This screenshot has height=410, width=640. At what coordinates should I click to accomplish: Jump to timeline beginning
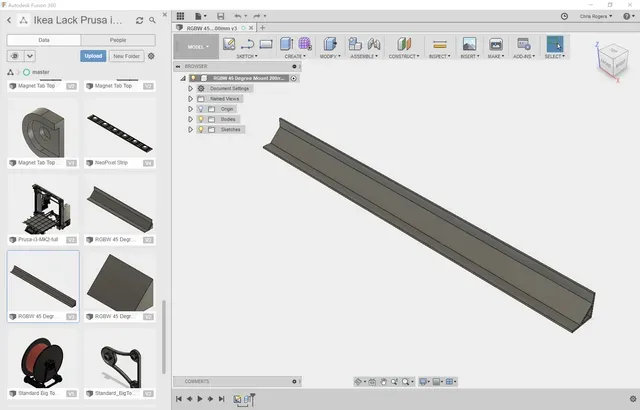point(179,399)
